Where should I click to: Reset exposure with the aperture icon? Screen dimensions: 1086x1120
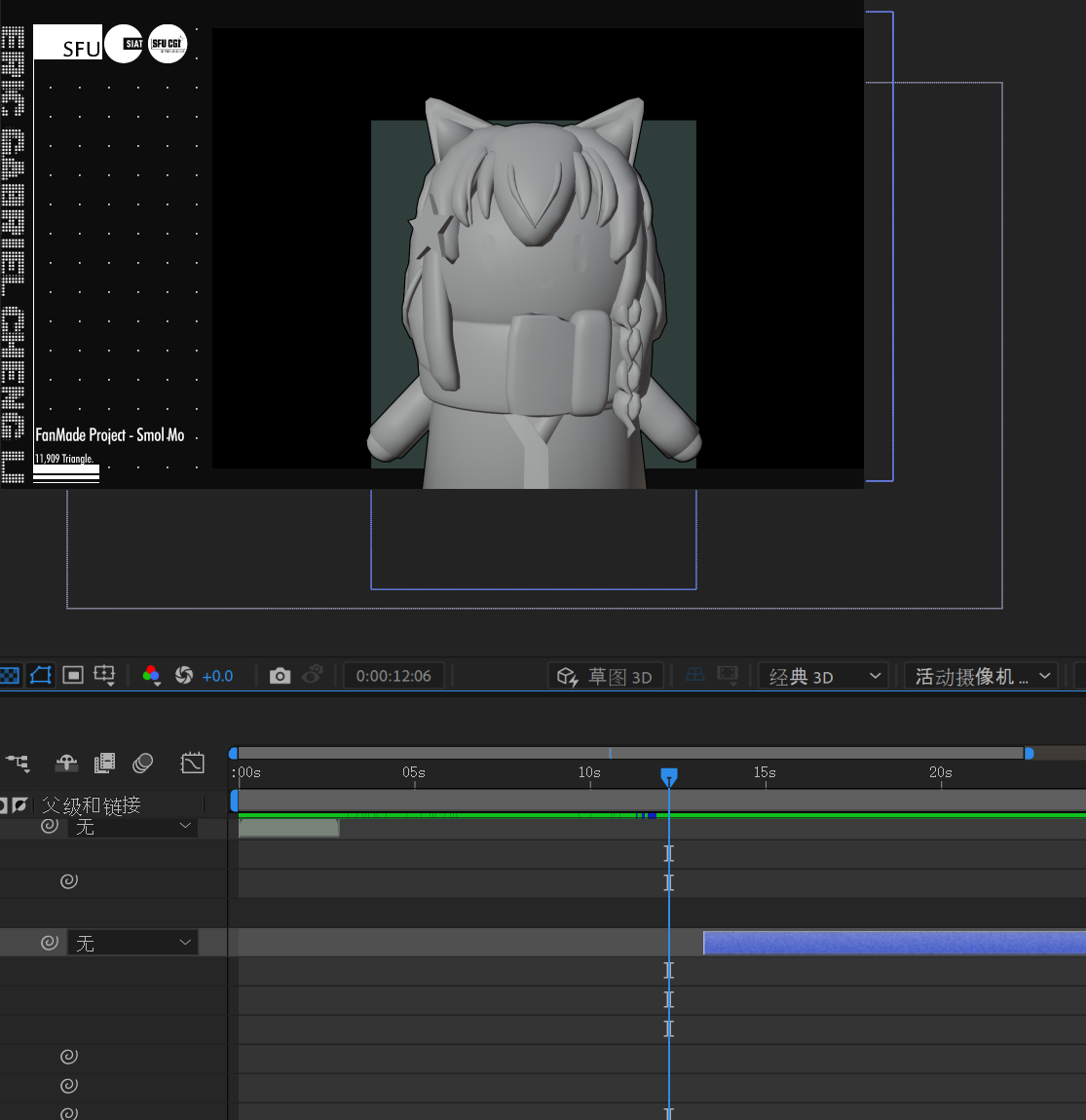click(x=184, y=675)
